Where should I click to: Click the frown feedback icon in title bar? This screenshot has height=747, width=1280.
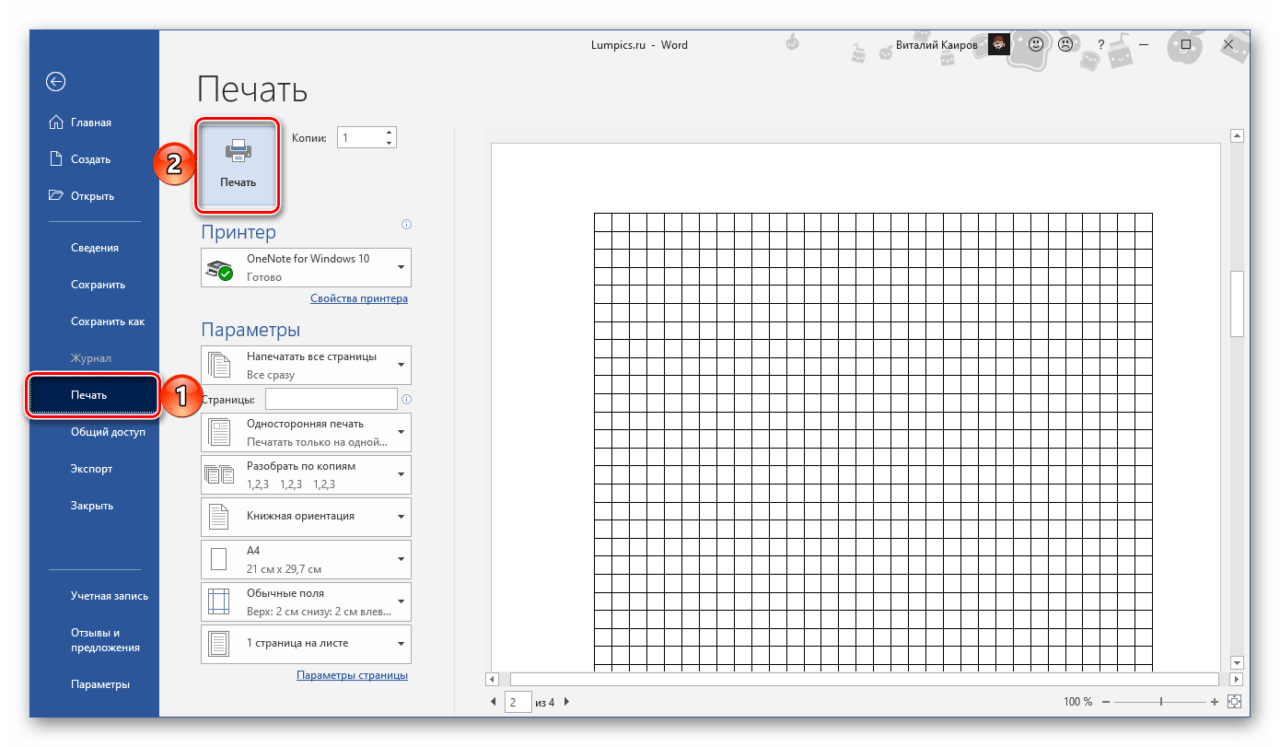pyautogui.click(x=1066, y=45)
